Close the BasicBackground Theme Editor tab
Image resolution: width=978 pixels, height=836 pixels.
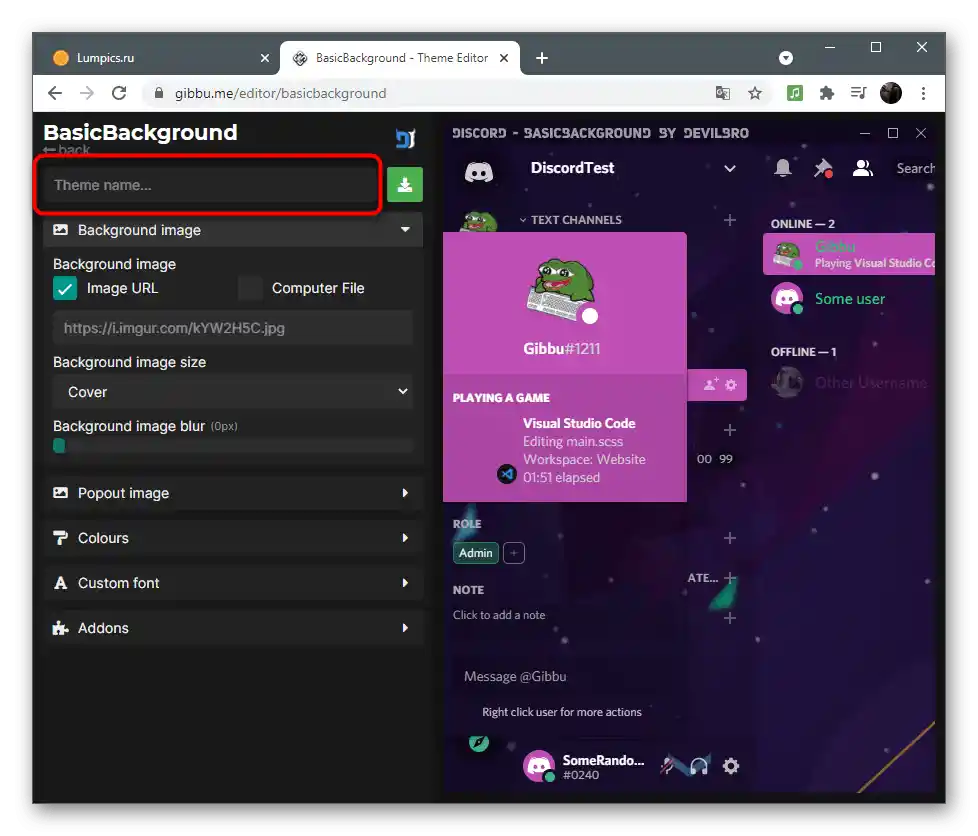(504, 58)
